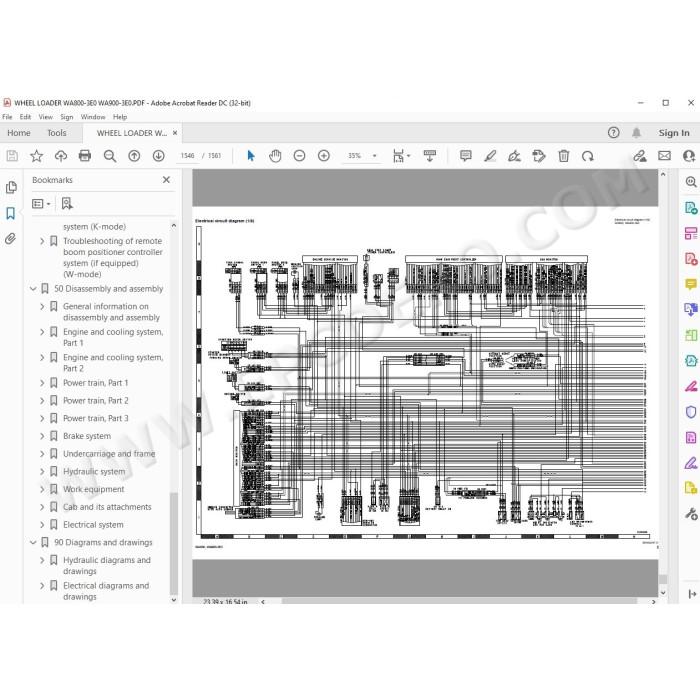This screenshot has width=700, height=700.
Task: Send file by email envelope icon
Action: tap(664, 156)
